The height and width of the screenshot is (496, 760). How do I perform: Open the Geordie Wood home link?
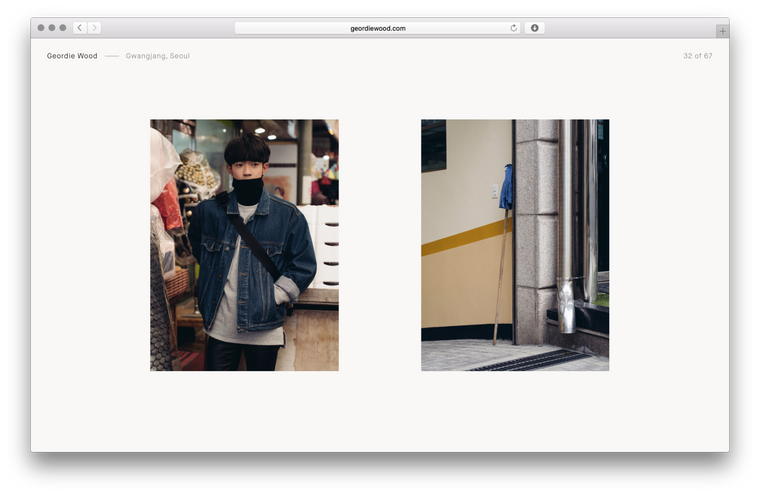pos(72,56)
